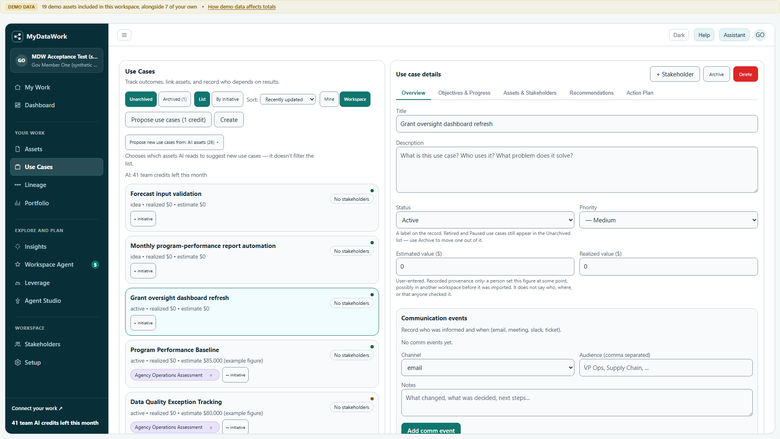Open the GO user avatar in top bar
780x439 pixels.
(x=760, y=35)
